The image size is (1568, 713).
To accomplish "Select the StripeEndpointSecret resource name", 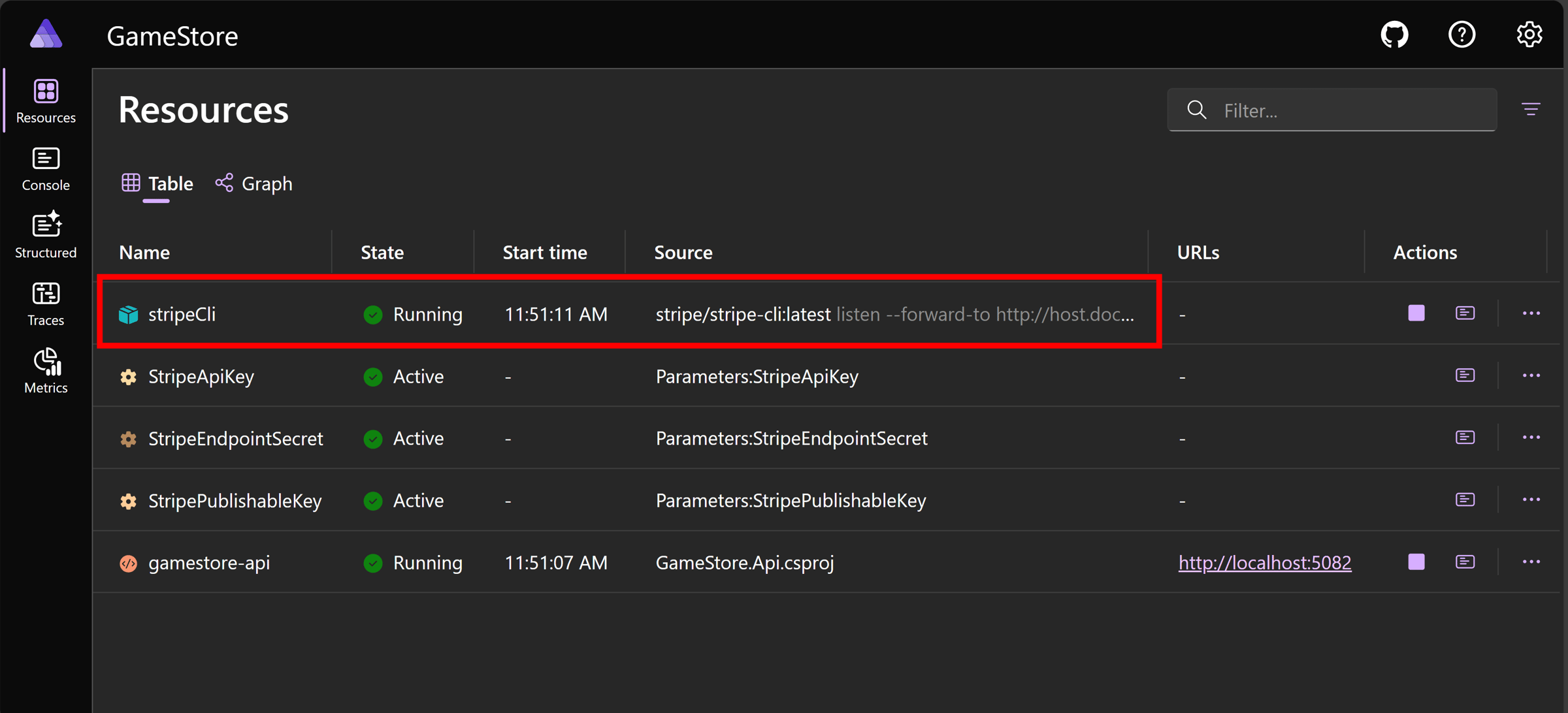I will point(235,438).
